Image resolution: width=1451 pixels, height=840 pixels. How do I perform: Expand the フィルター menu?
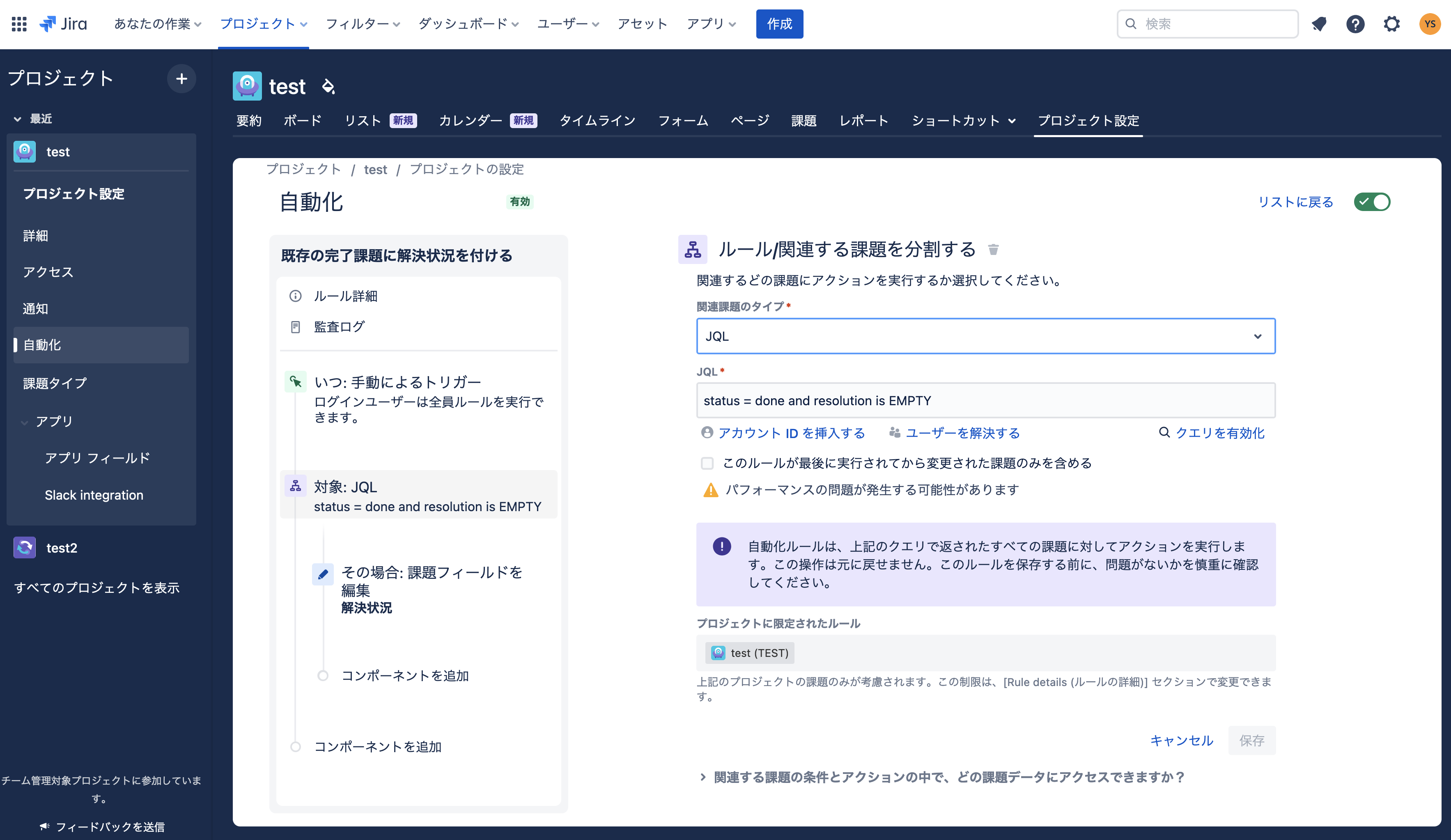coord(363,23)
